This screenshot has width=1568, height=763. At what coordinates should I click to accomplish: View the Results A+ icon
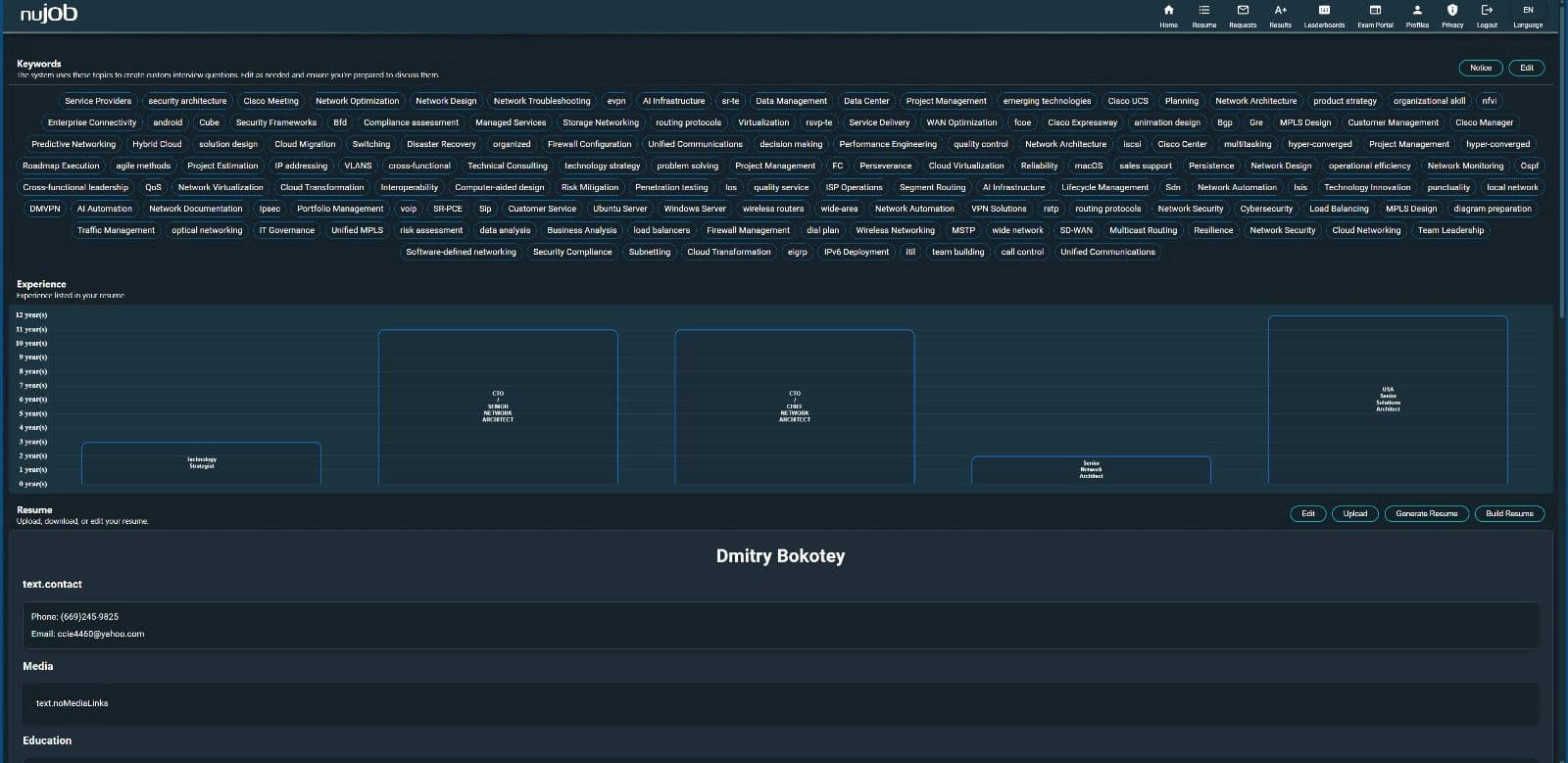click(1280, 11)
